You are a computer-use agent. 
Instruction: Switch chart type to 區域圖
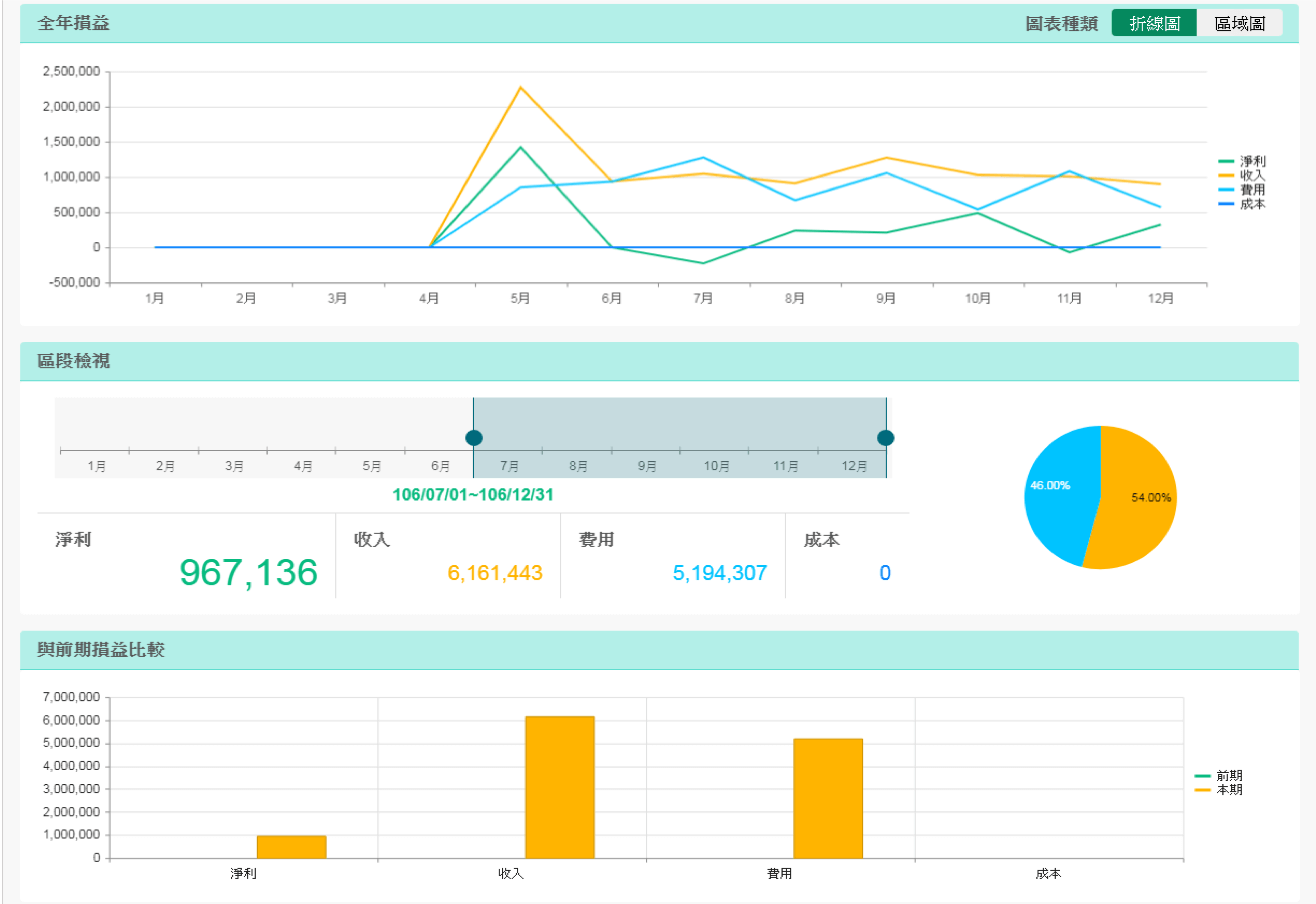pos(1239,24)
